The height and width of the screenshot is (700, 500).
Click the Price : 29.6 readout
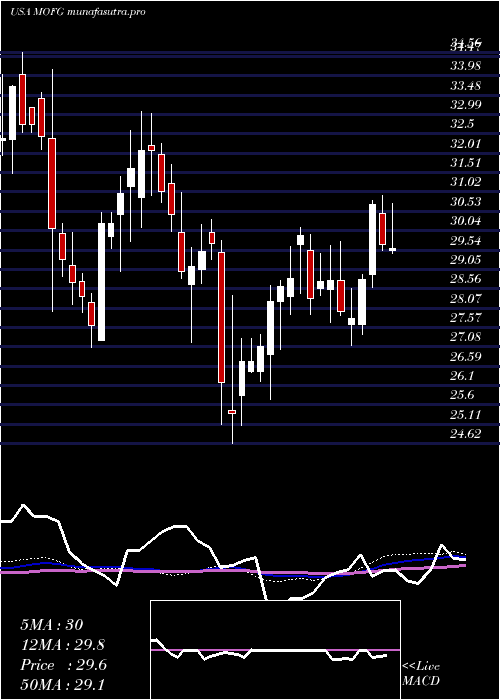64,665
